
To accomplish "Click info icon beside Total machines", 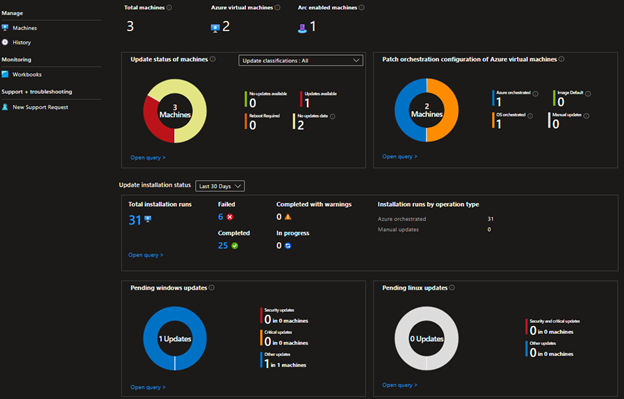I will pyautogui.click(x=170, y=8).
